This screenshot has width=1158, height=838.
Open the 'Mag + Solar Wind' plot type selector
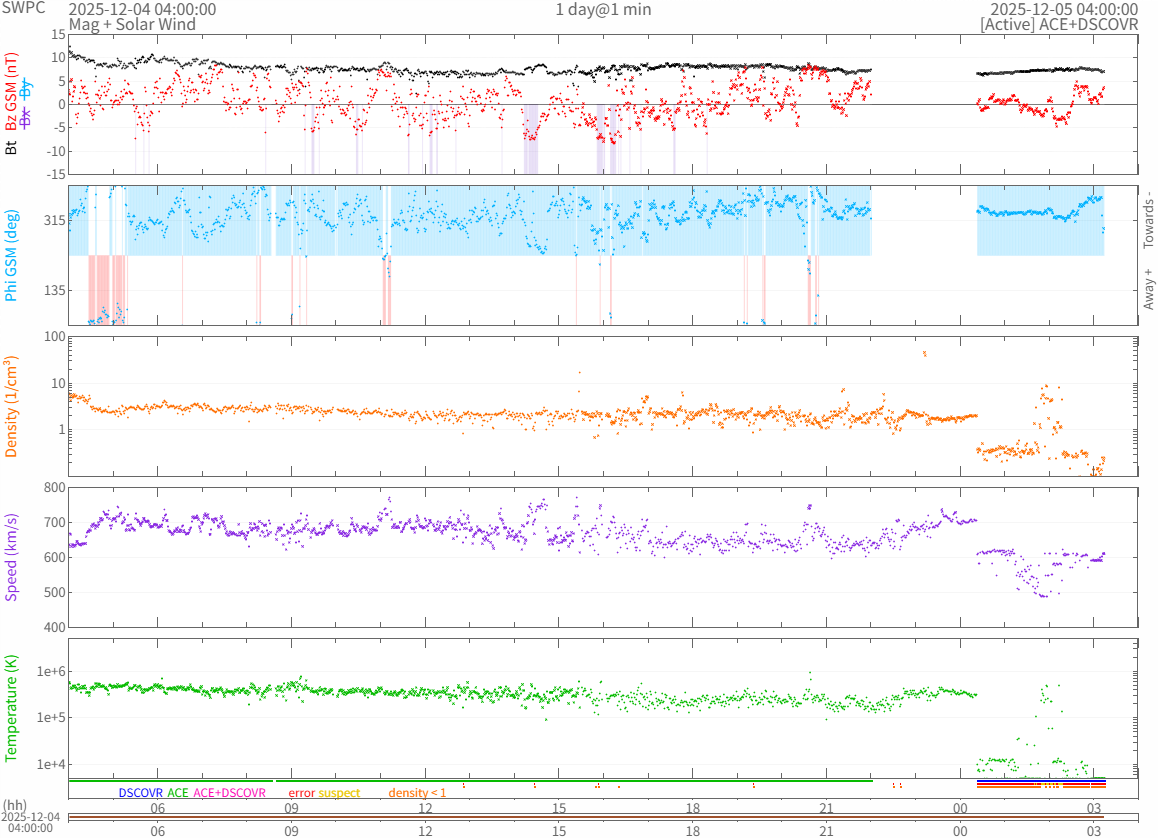click(125, 24)
